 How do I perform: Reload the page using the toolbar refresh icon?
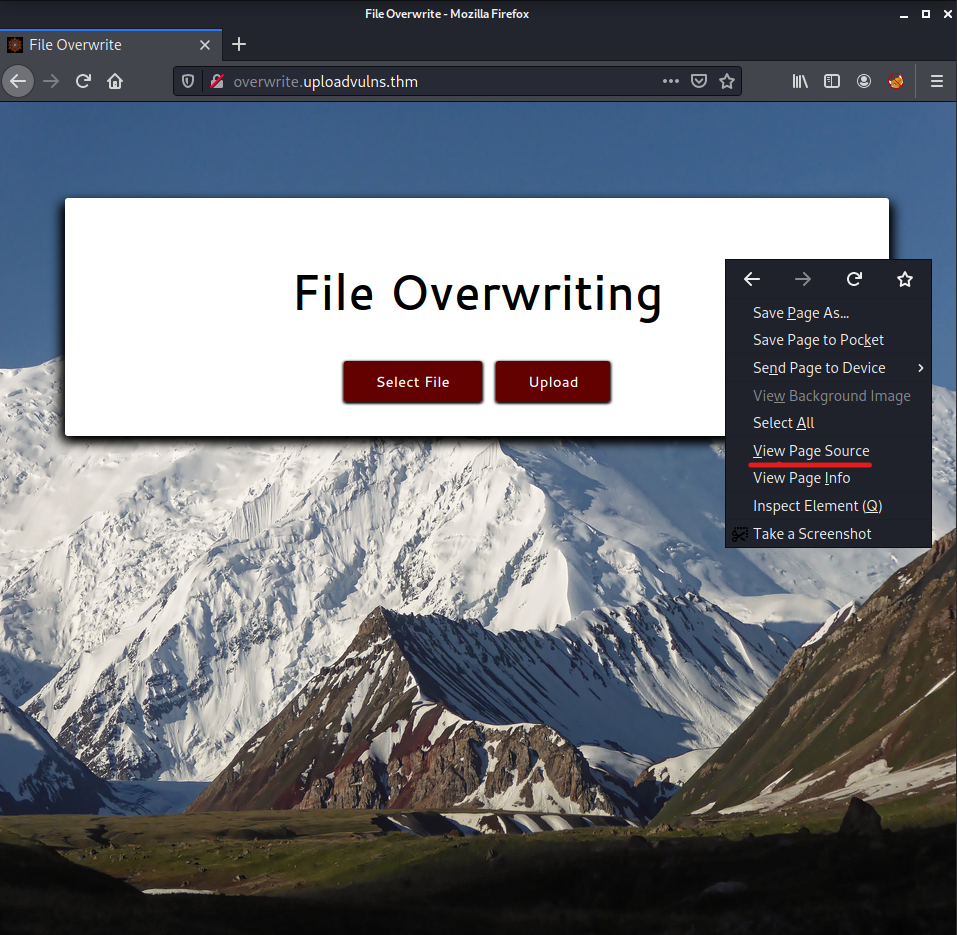[x=83, y=81]
